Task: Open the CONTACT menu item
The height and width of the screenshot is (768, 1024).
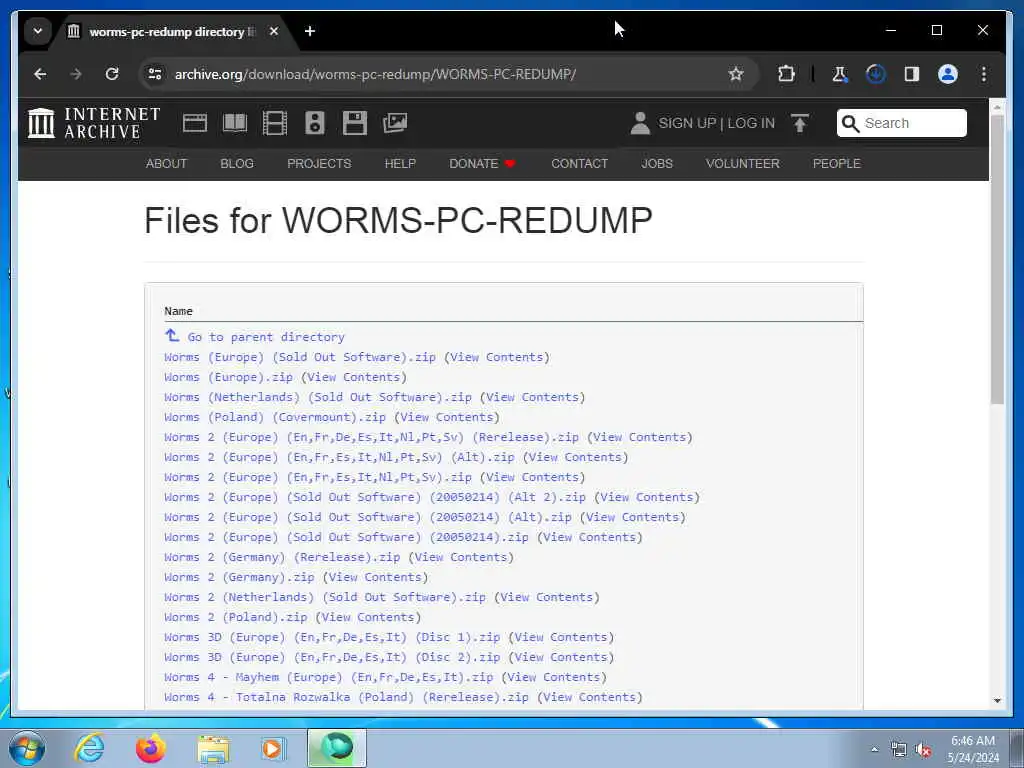Action: [x=579, y=163]
